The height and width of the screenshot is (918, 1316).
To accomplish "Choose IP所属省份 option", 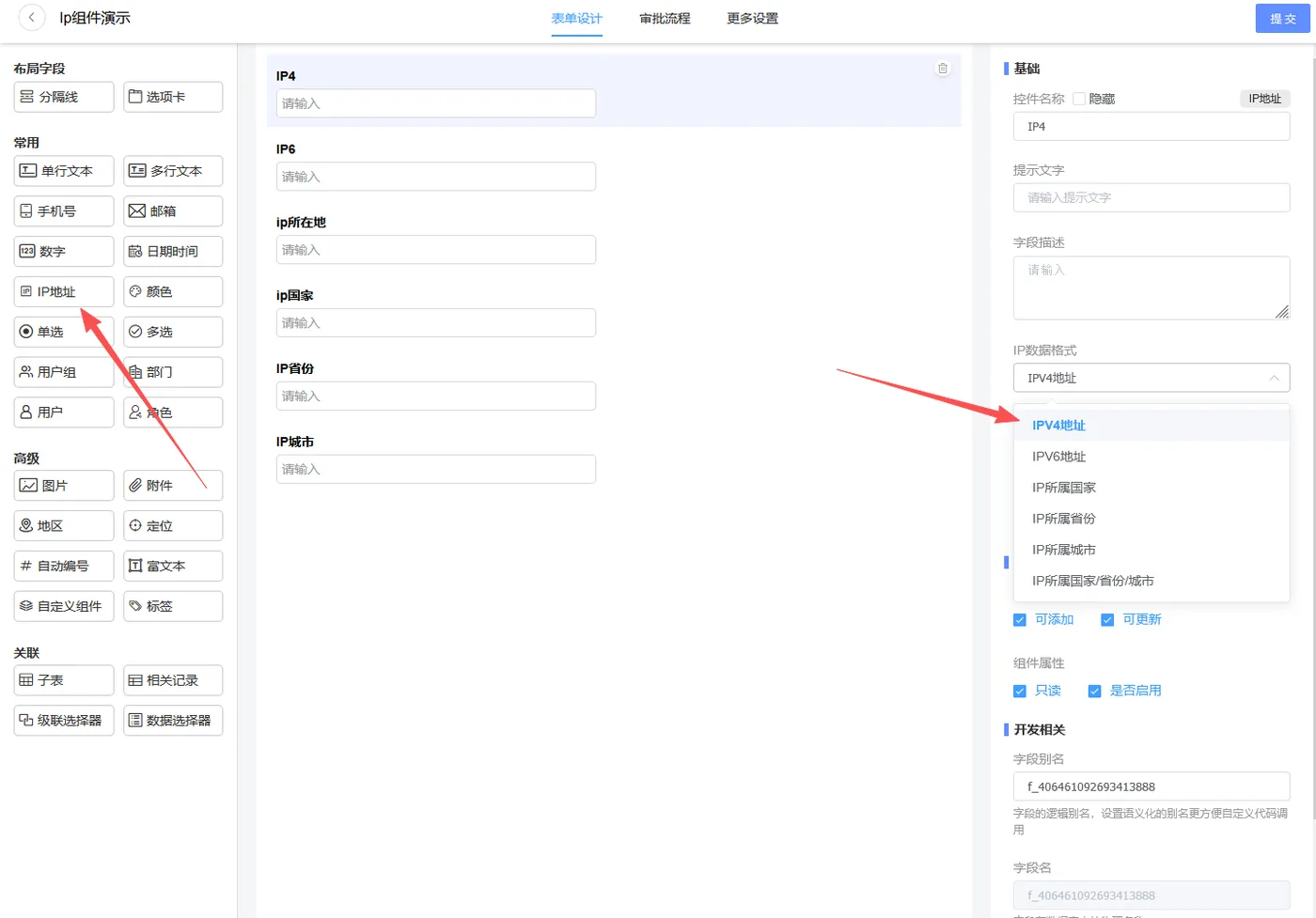I will 1151,519.
